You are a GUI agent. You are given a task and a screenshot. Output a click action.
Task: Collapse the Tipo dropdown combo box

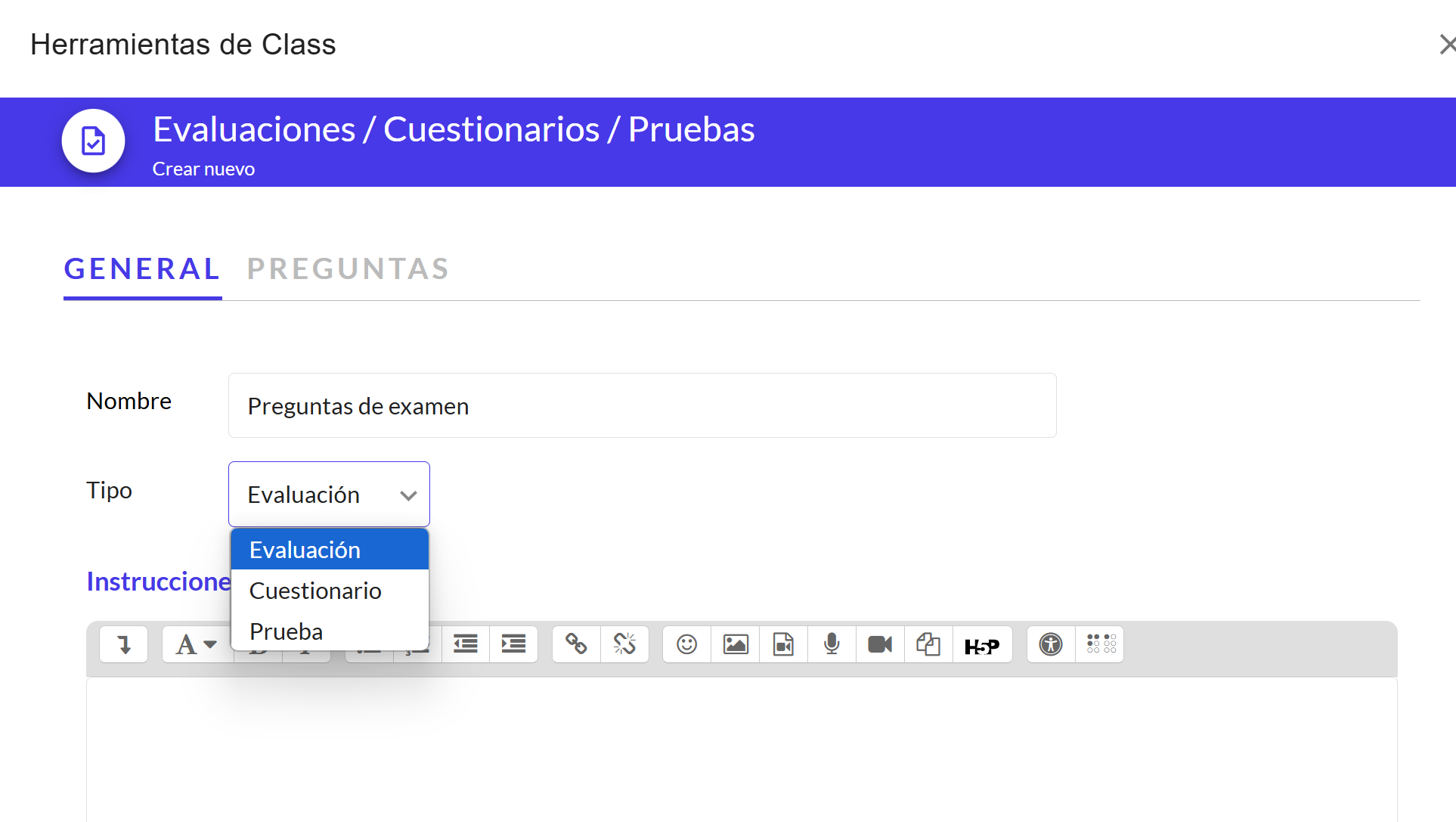(329, 494)
